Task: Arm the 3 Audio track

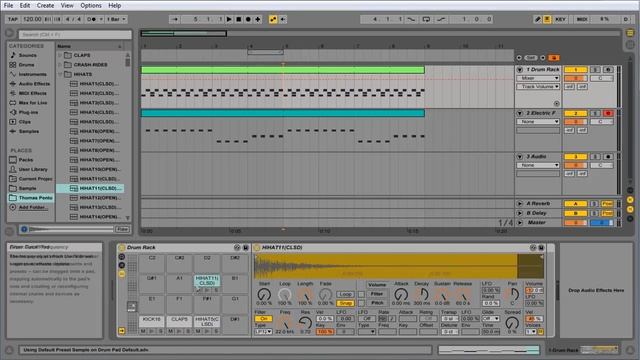Action: coord(608,157)
